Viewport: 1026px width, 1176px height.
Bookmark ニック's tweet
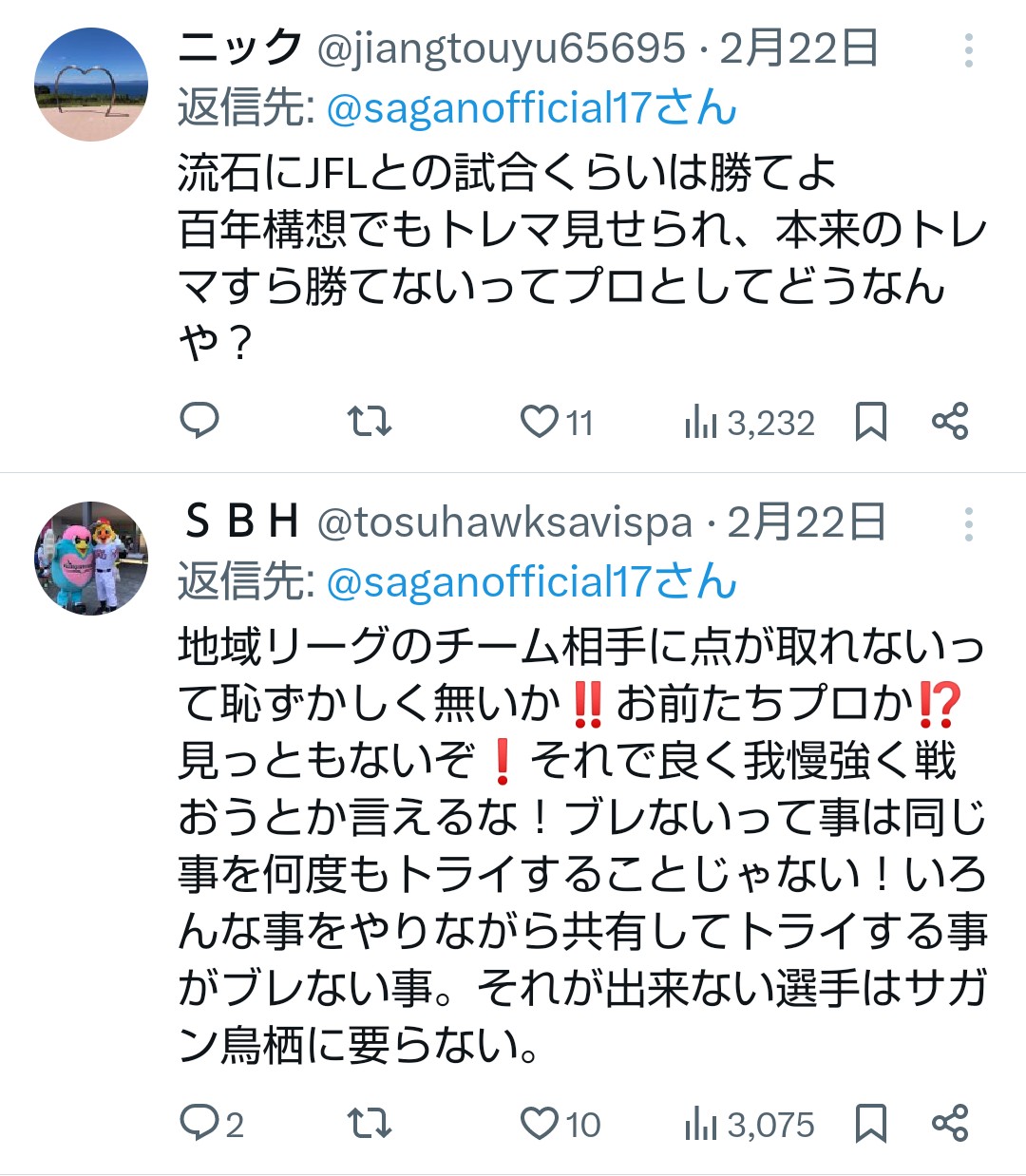pos(870,421)
